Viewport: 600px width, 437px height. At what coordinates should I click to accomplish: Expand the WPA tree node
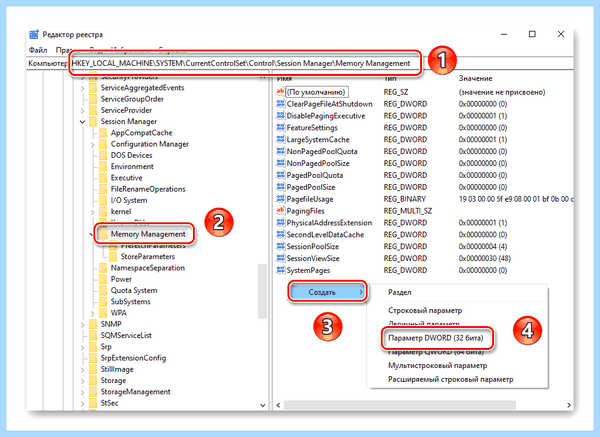coord(93,313)
